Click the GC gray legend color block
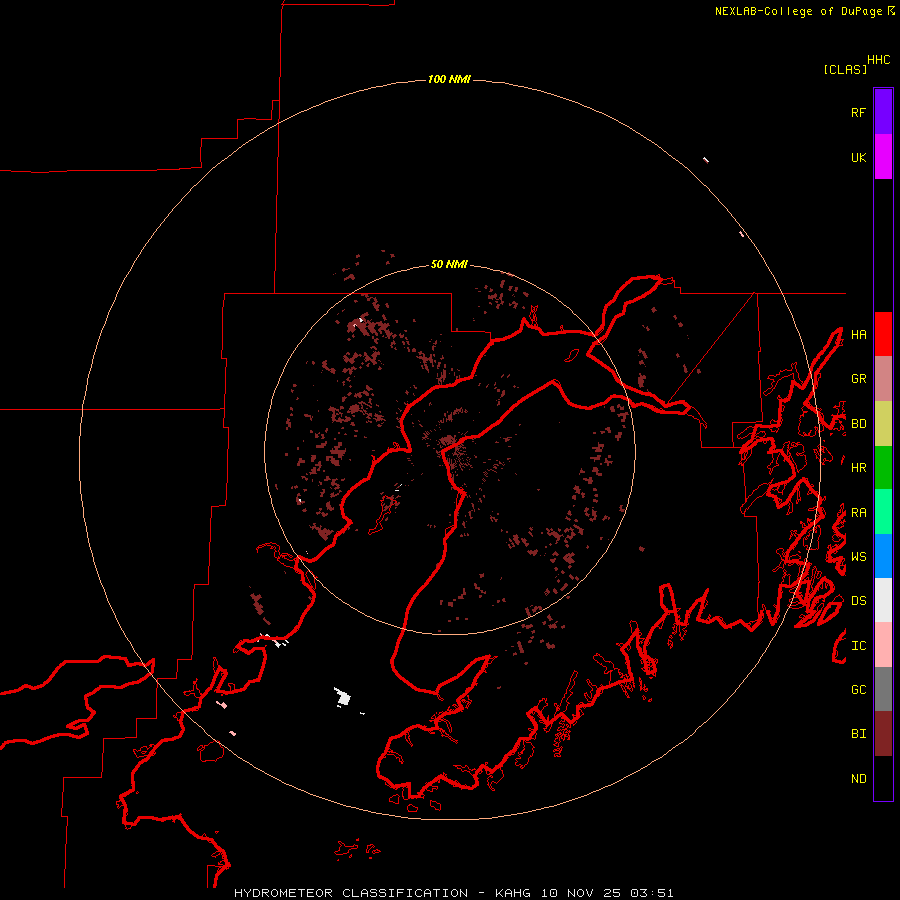This screenshot has width=900, height=900. pos(883,689)
